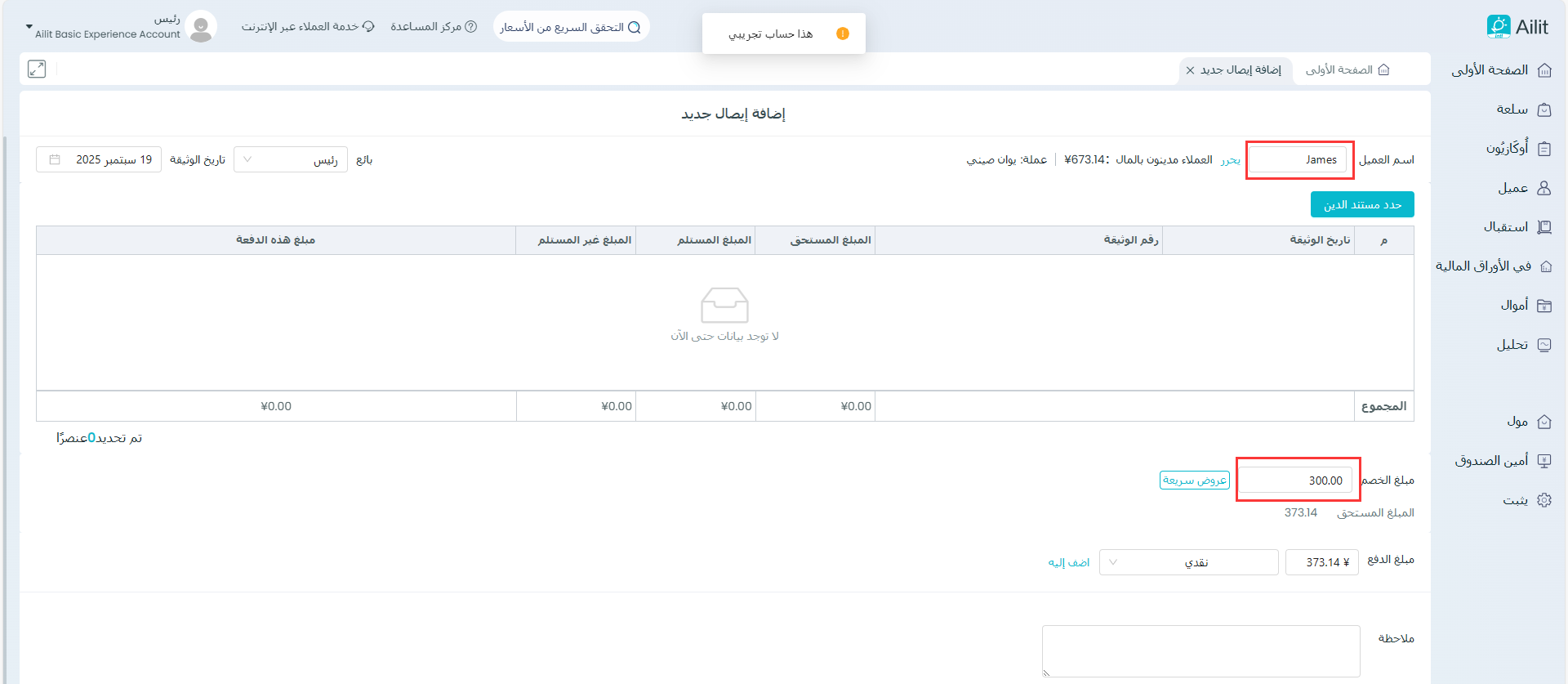Open the يثبت settings gear icon
1568x684 pixels.
pos(1543,500)
